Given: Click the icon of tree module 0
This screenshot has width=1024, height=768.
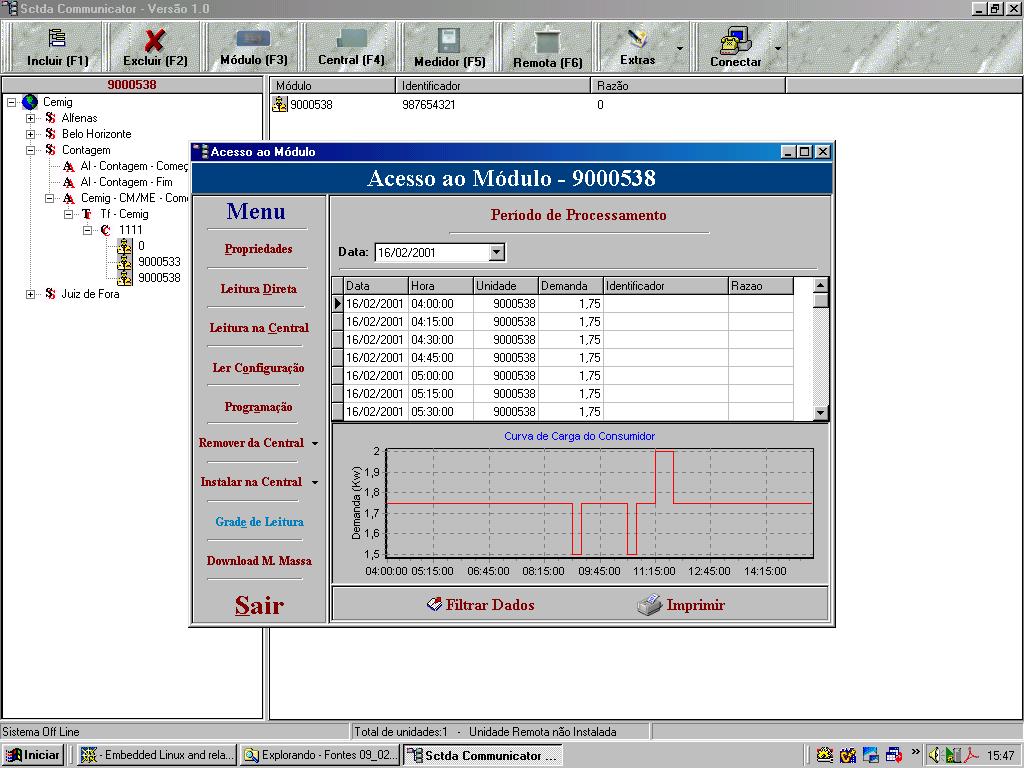Looking at the screenshot, I should [x=124, y=246].
